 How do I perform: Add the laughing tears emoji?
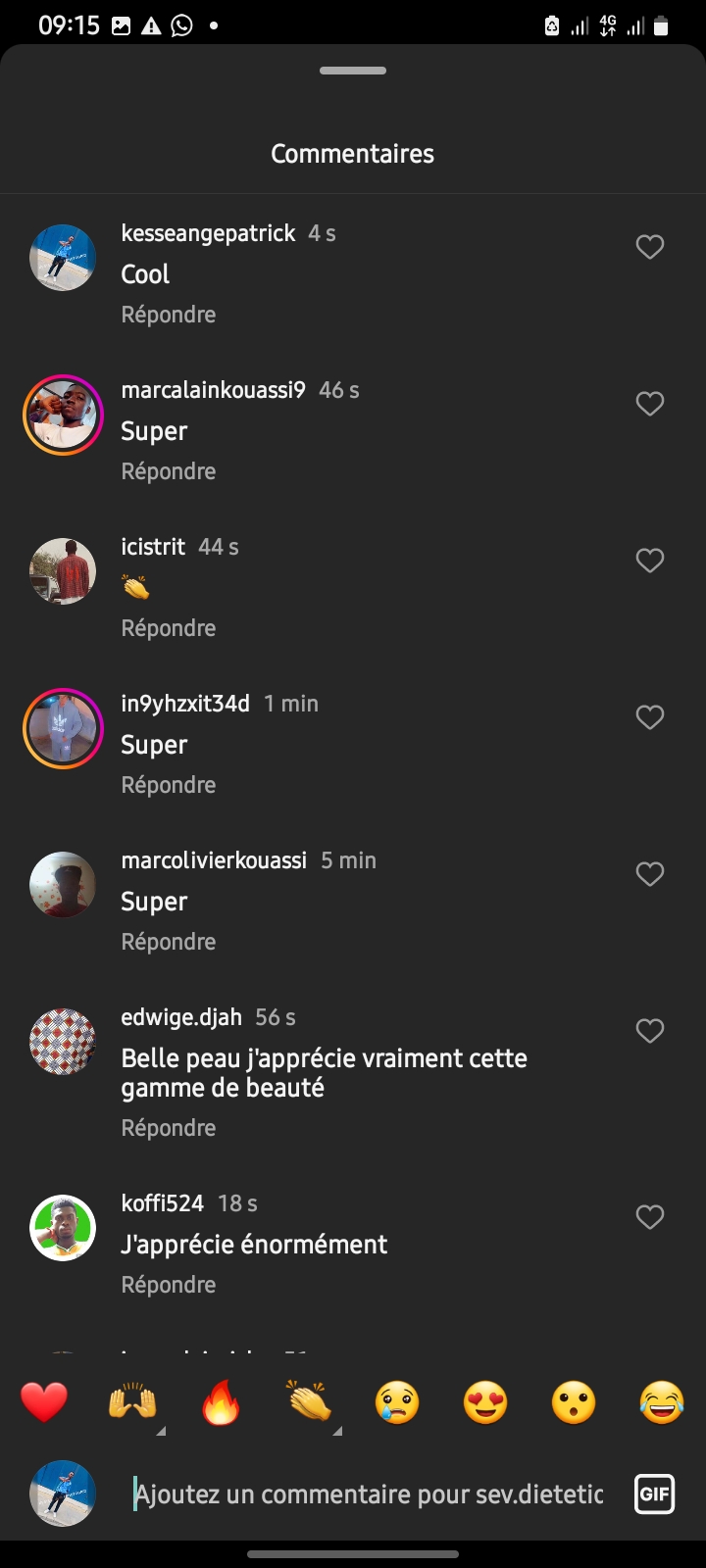click(x=662, y=1402)
